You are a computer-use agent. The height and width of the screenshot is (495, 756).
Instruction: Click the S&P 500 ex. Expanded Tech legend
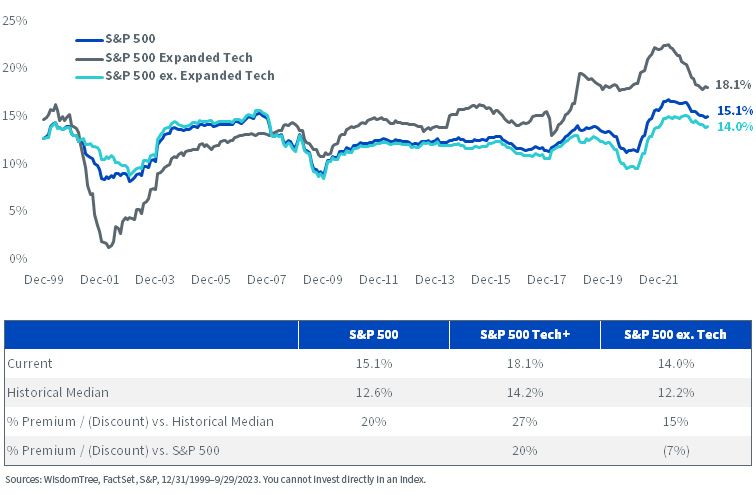tap(190, 76)
